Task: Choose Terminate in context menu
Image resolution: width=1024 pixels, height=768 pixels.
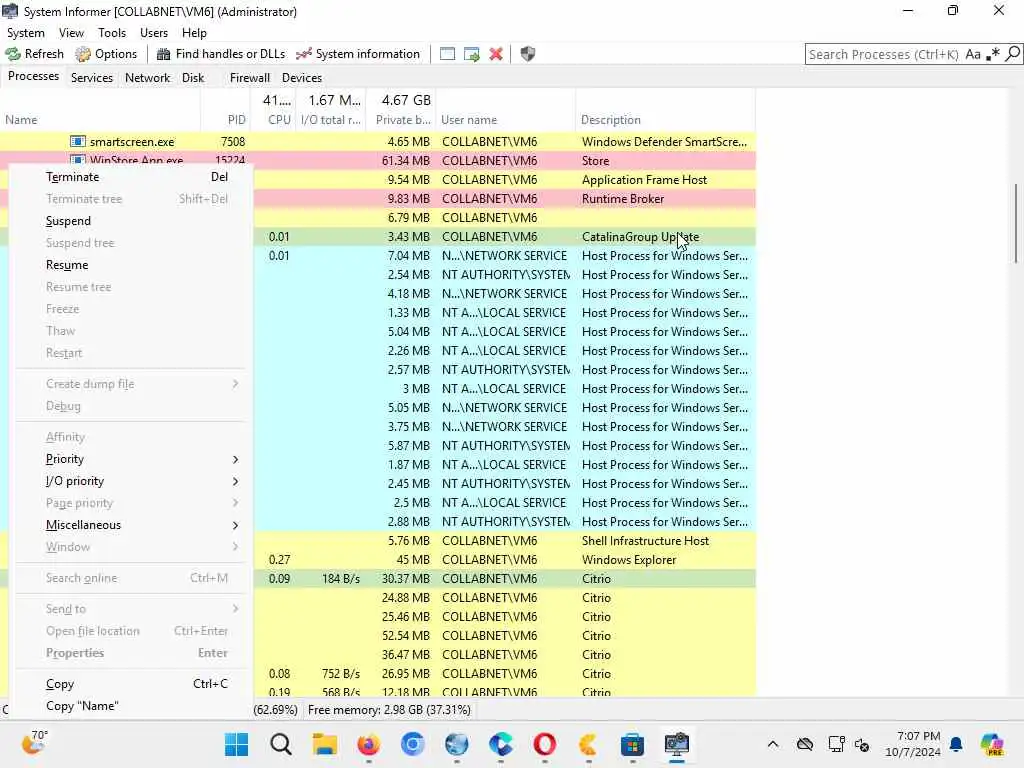Action: (131, 177)
